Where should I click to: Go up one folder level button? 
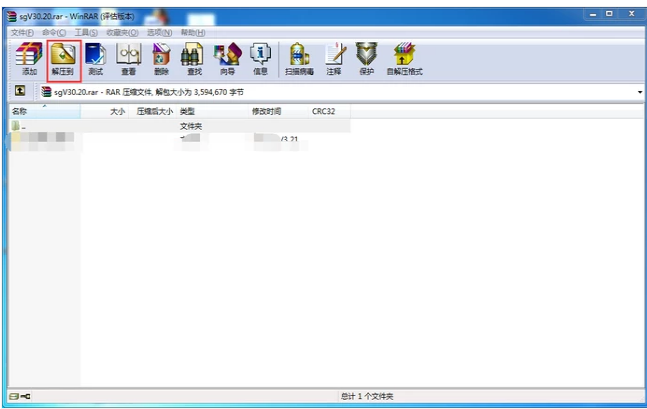pos(19,92)
